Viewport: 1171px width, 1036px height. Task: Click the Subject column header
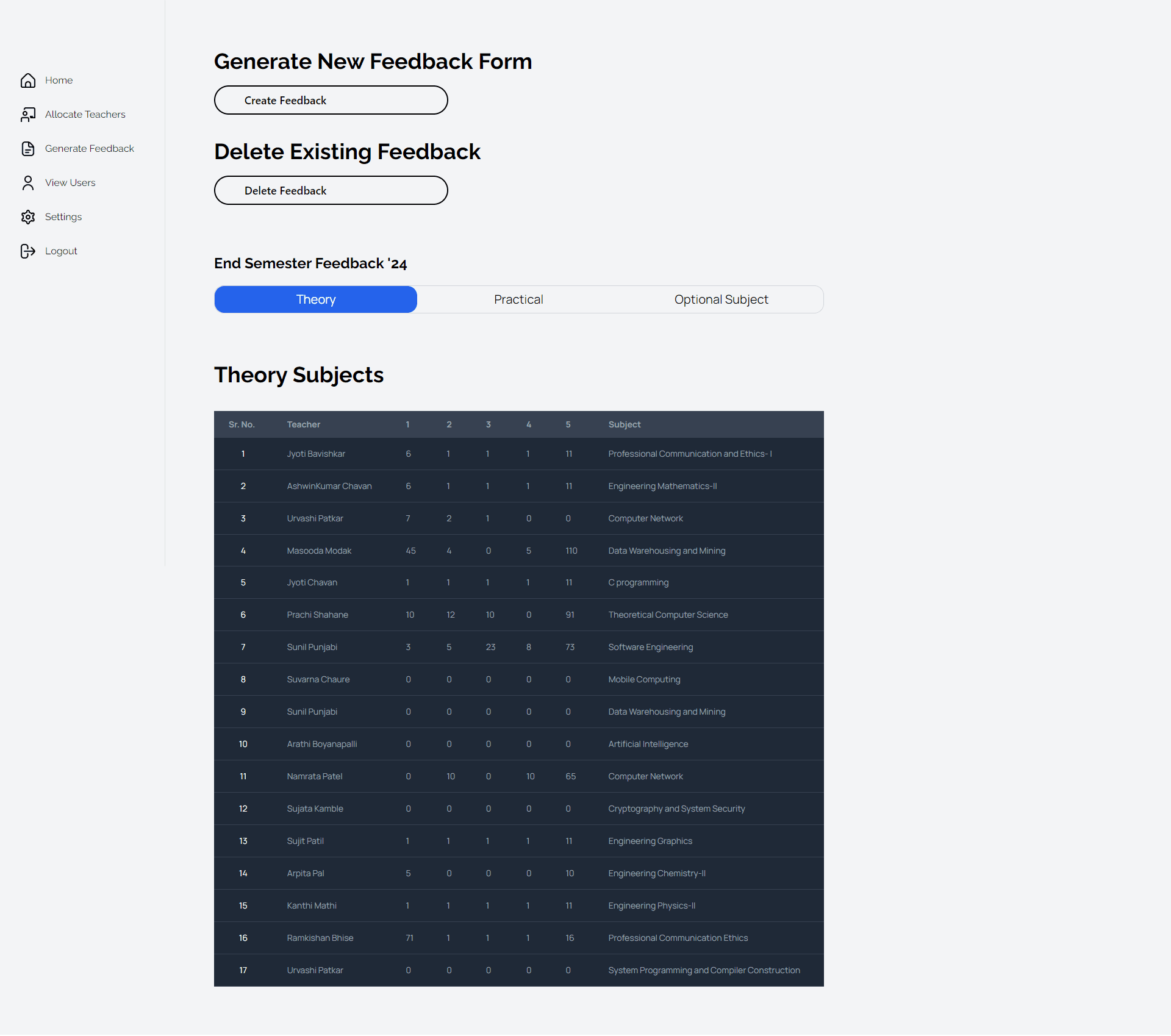coord(624,424)
